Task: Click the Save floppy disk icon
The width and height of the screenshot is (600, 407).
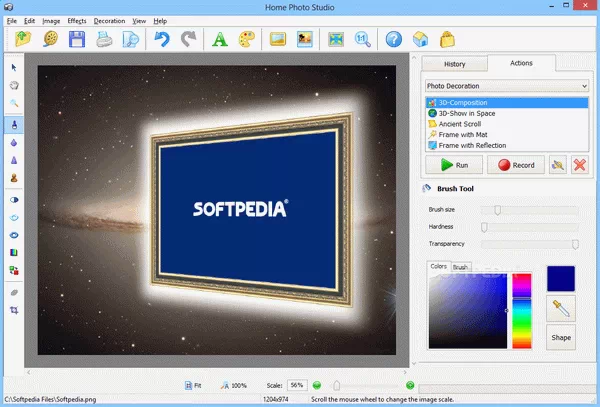Action: (77, 40)
